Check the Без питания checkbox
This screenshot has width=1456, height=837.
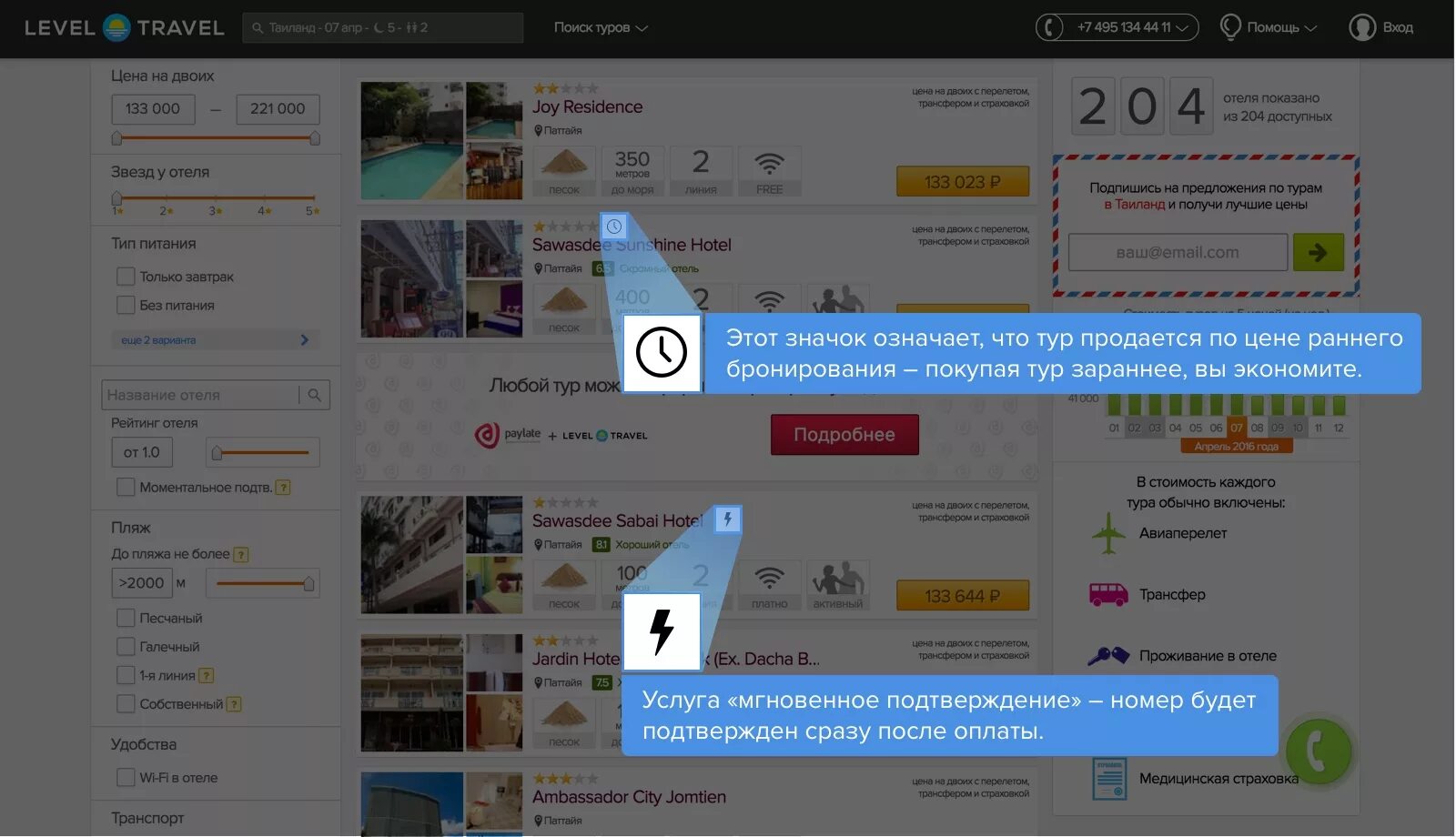click(x=126, y=306)
